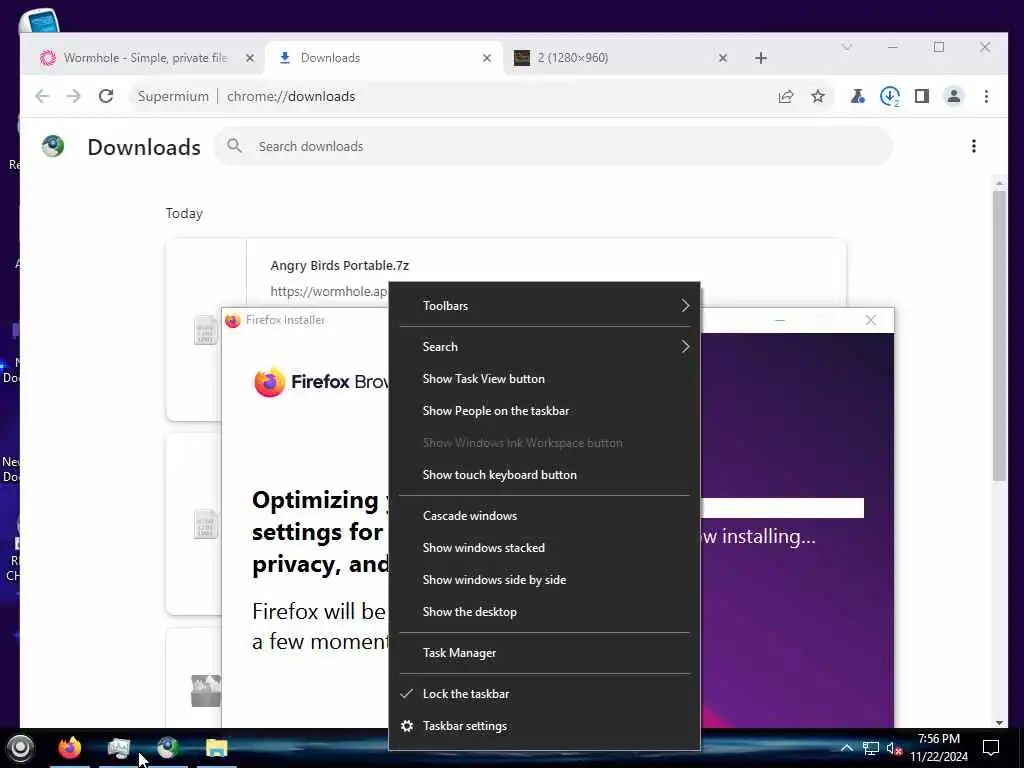1024x768 pixels.
Task: Open Firefox from the taskbar
Action: pyautogui.click(x=69, y=748)
